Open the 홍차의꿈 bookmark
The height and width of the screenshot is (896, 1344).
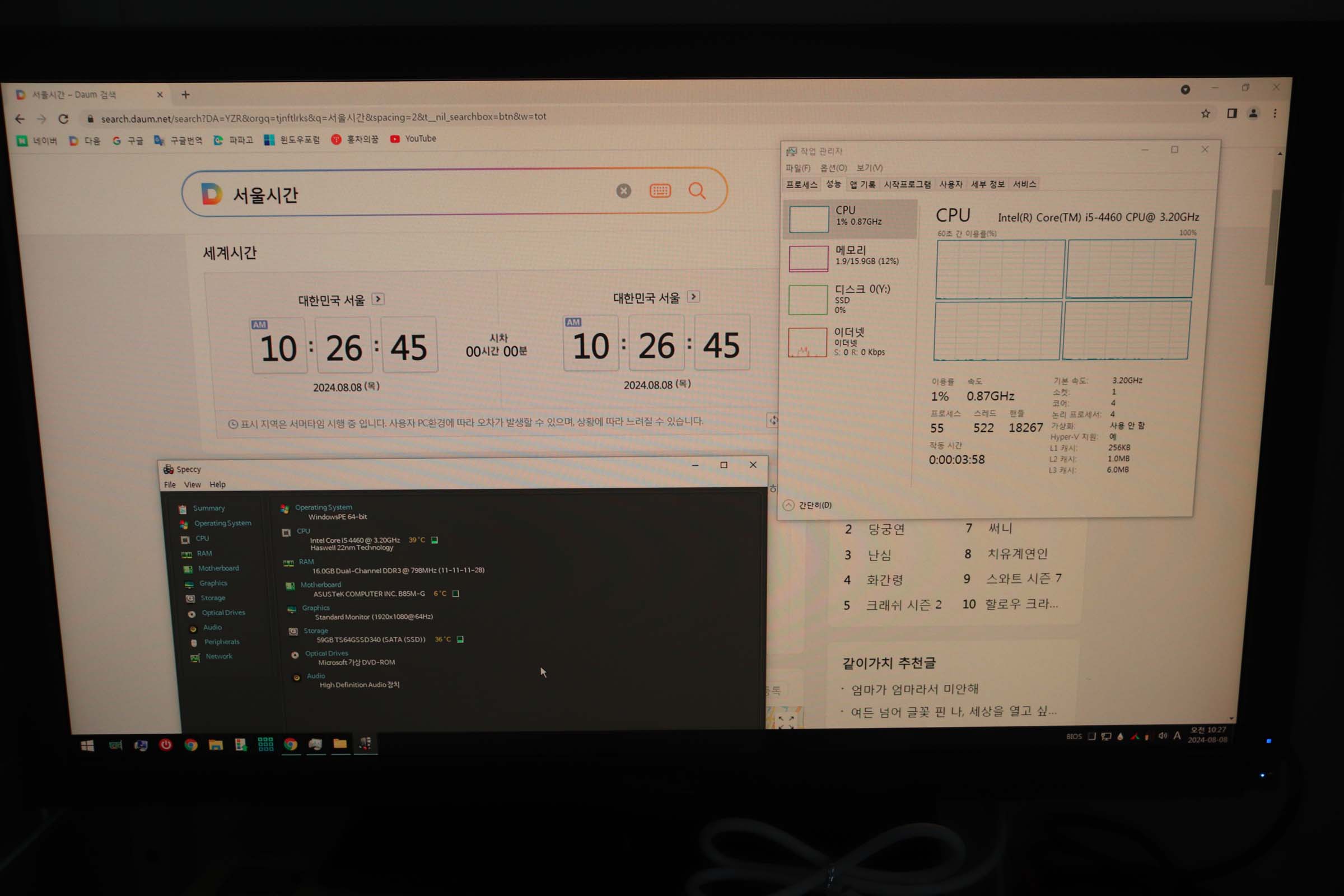point(354,139)
